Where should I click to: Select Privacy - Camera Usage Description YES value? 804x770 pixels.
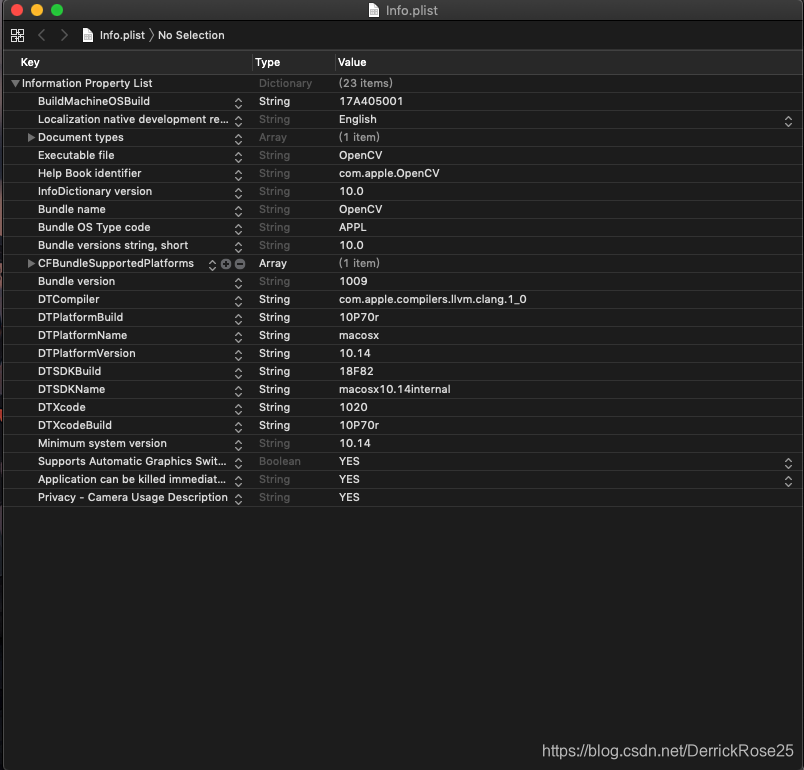pyautogui.click(x=349, y=497)
